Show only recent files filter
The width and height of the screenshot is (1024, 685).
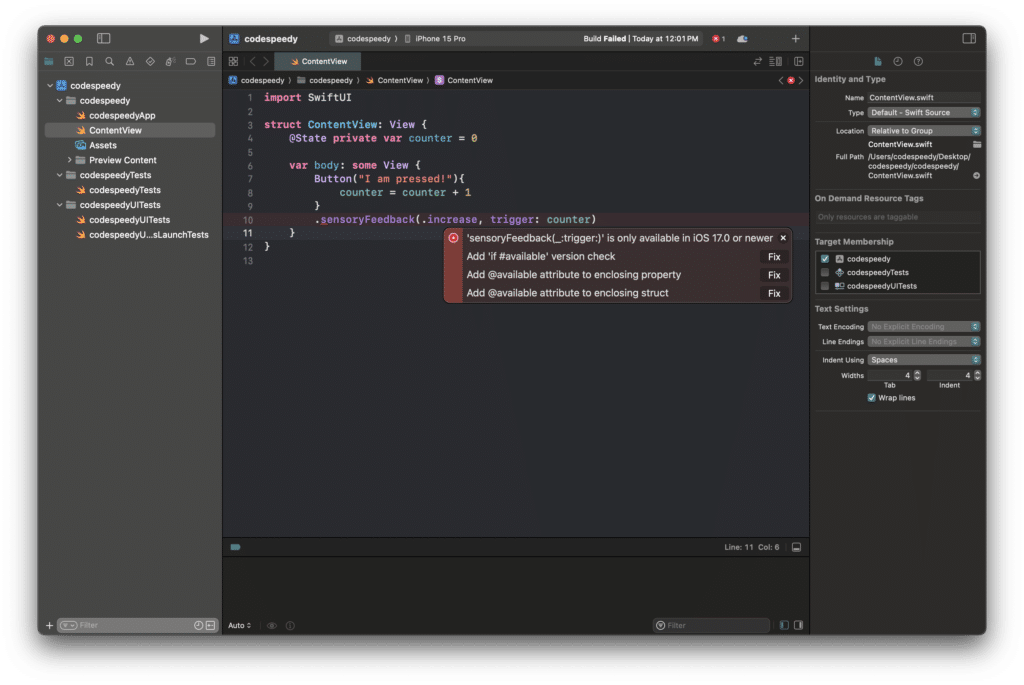199,626
